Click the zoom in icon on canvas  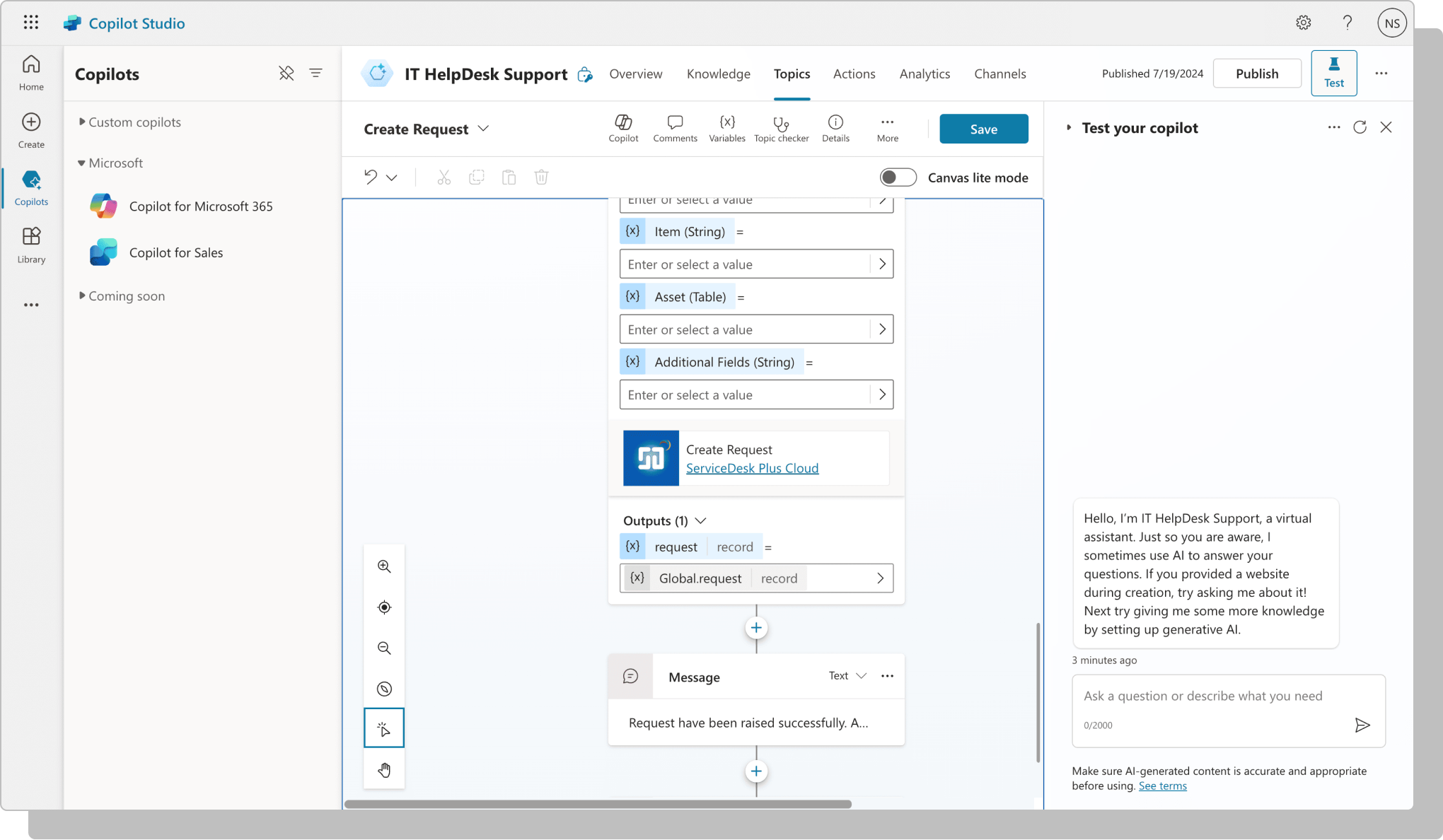[384, 566]
